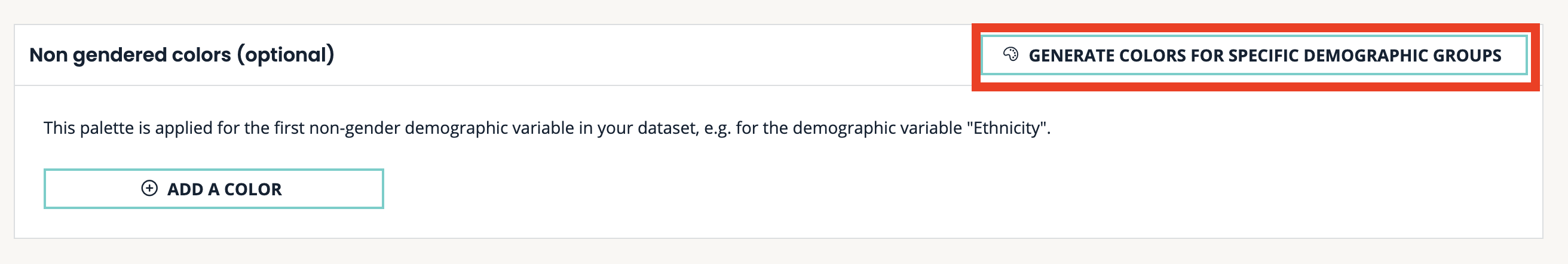
Task: Click the "ADD A" text beside the plus icon
Action: click(193, 189)
